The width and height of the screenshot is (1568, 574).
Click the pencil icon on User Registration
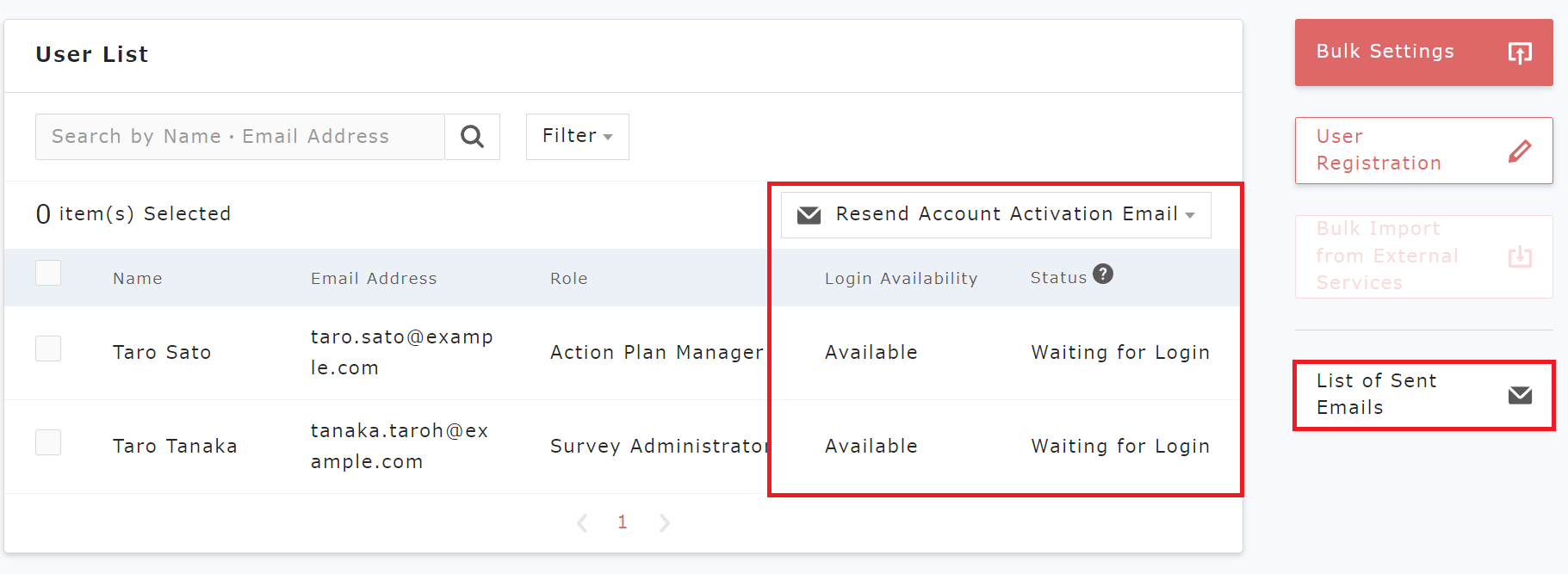[1520, 151]
